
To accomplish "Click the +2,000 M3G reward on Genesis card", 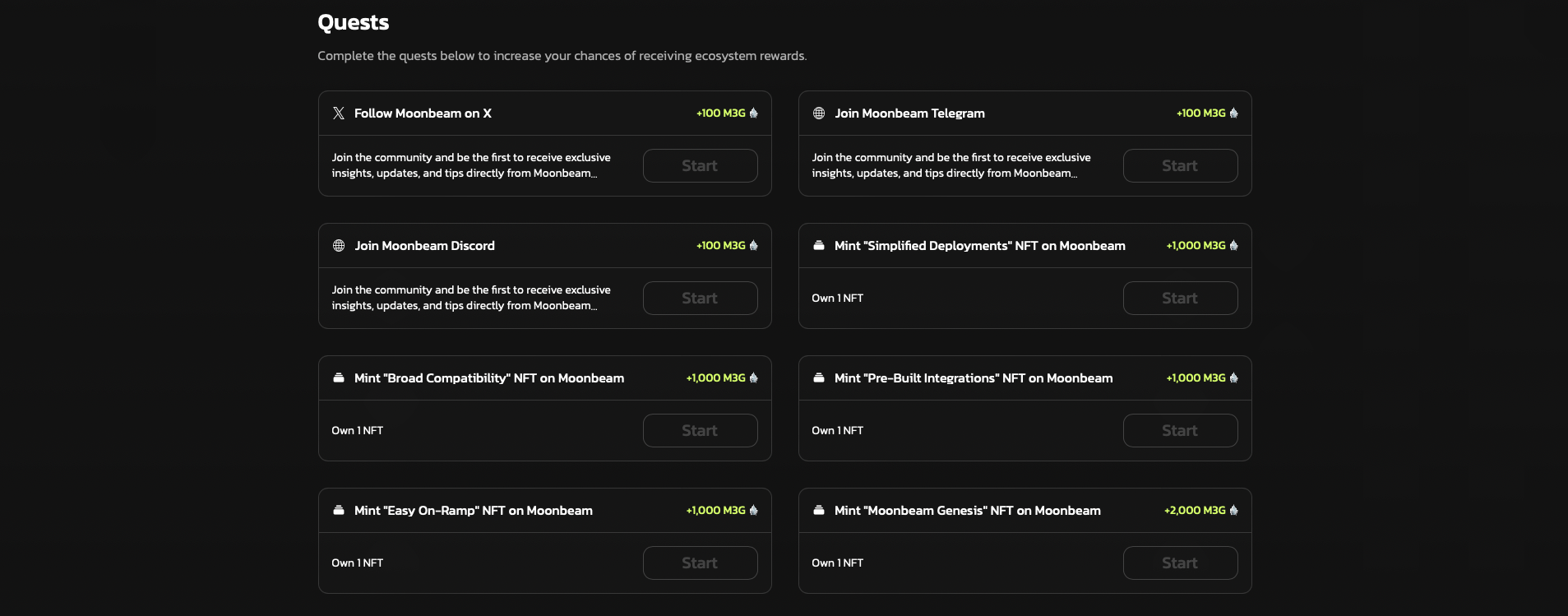I will pyautogui.click(x=1195, y=510).
